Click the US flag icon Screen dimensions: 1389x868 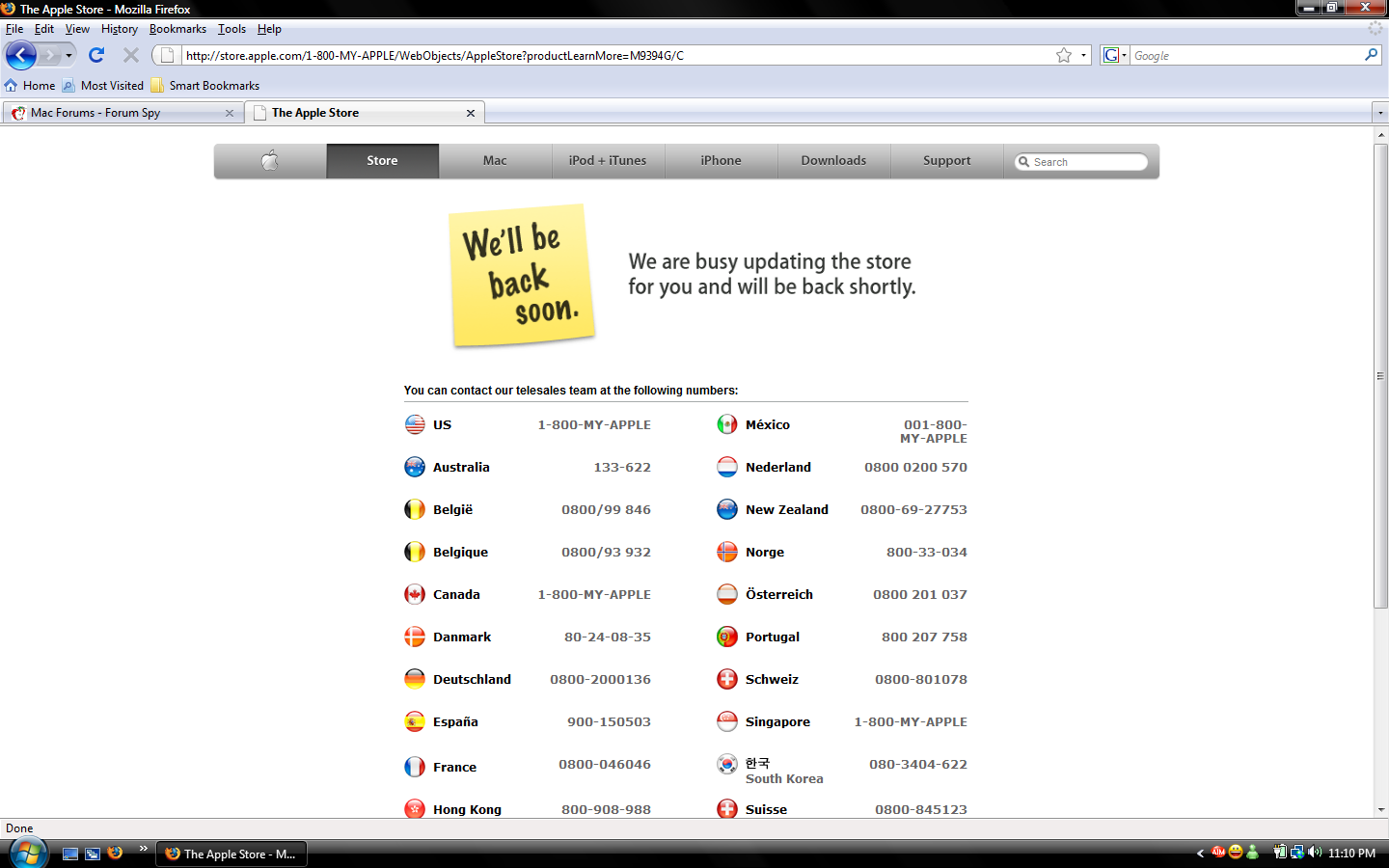click(x=415, y=424)
